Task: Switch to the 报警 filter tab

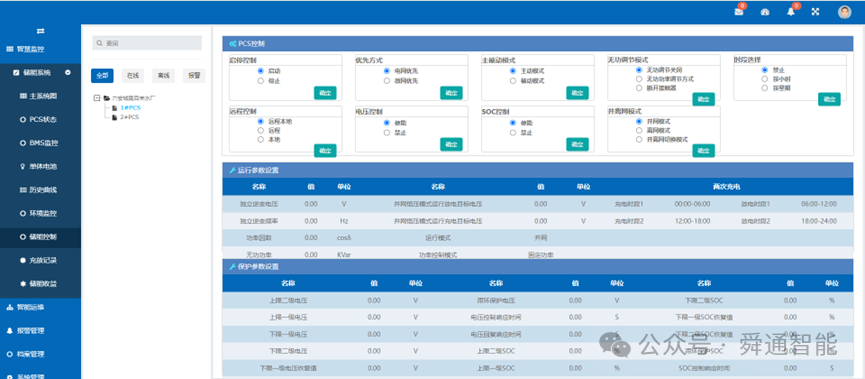Action: [194, 76]
